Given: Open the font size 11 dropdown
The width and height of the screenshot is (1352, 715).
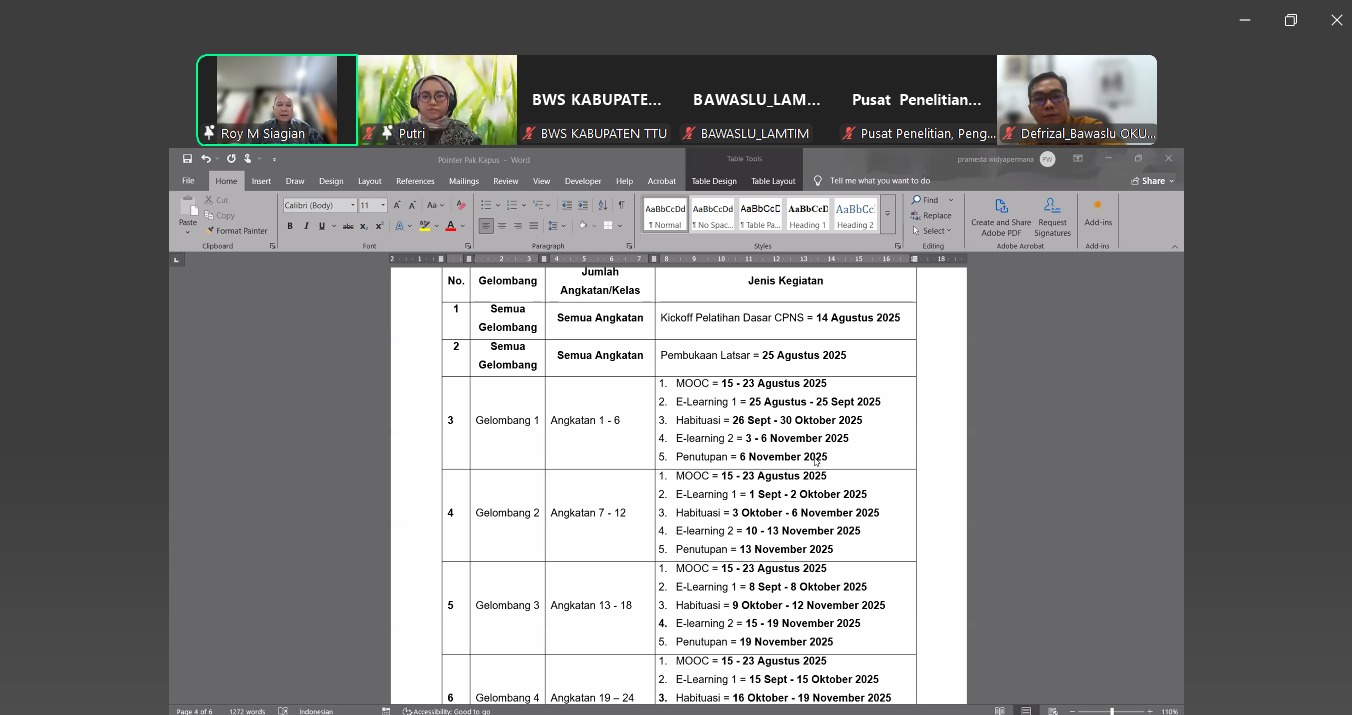Looking at the screenshot, I should pyautogui.click(x=383, y=205).
